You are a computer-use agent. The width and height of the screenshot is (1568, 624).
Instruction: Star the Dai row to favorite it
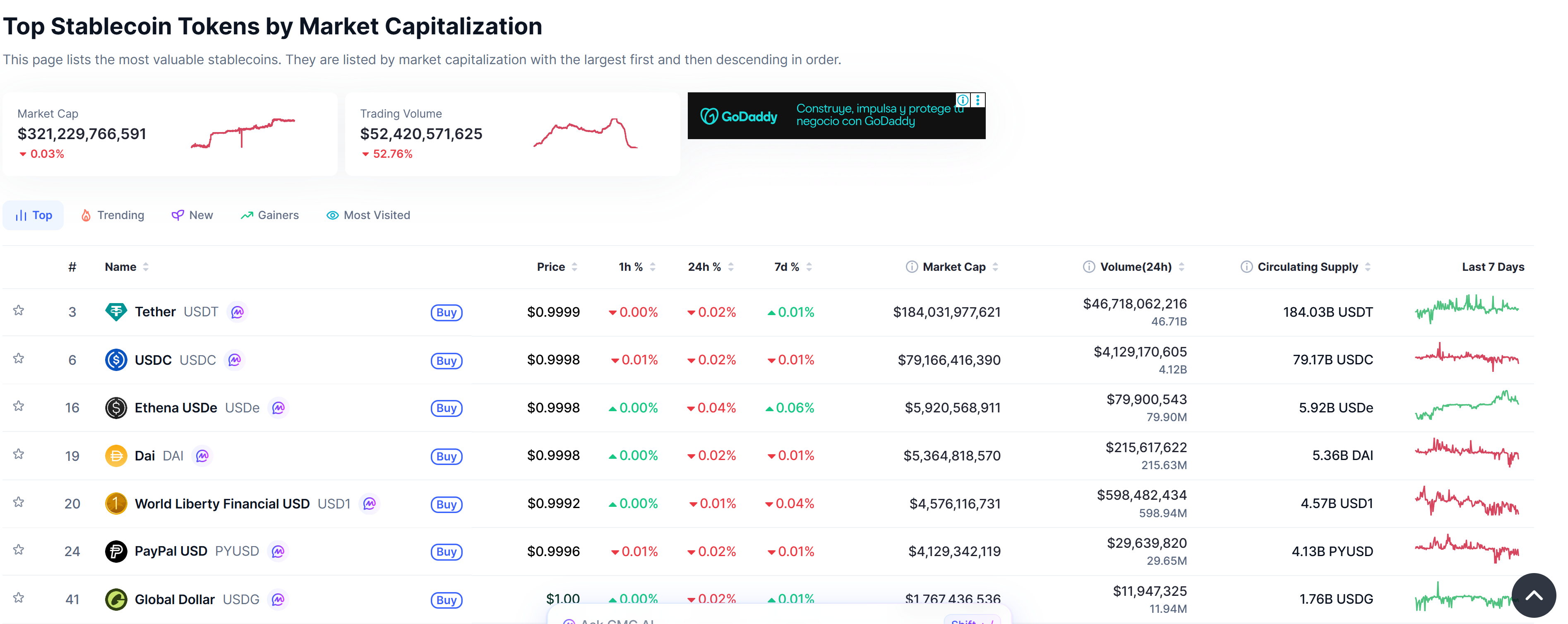tap(19, 455)
